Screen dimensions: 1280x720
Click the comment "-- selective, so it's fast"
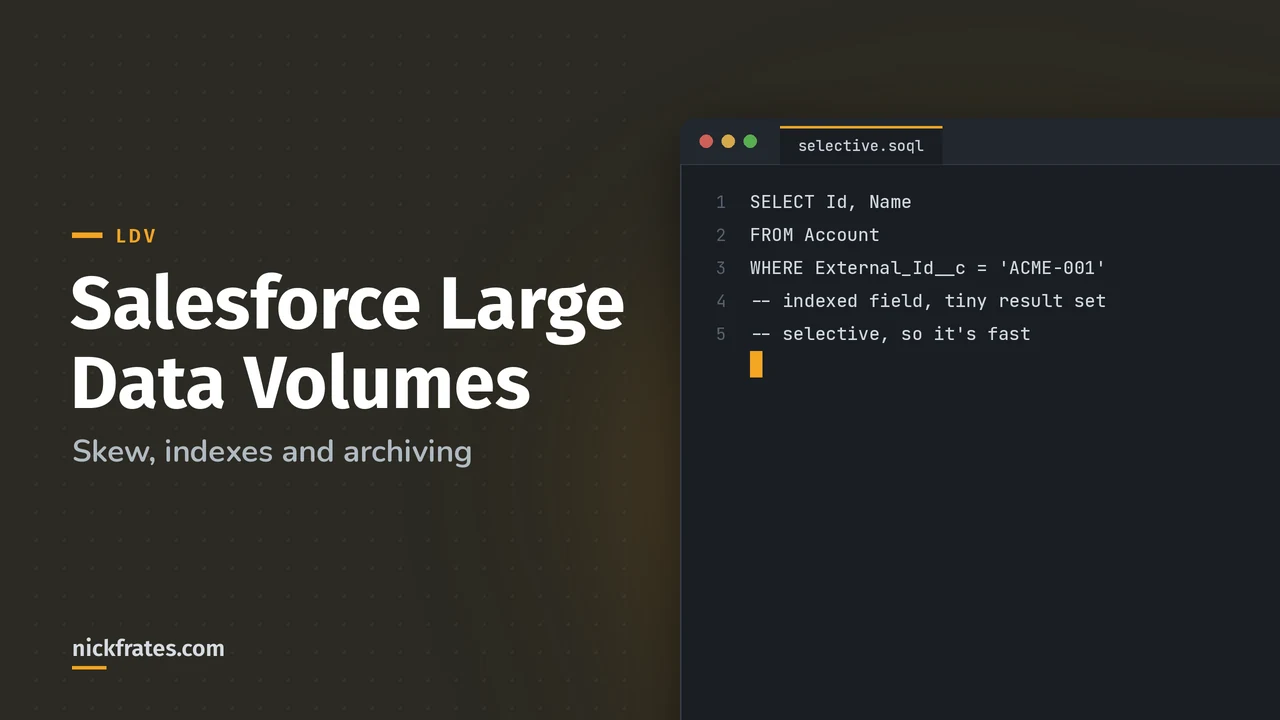890,334
